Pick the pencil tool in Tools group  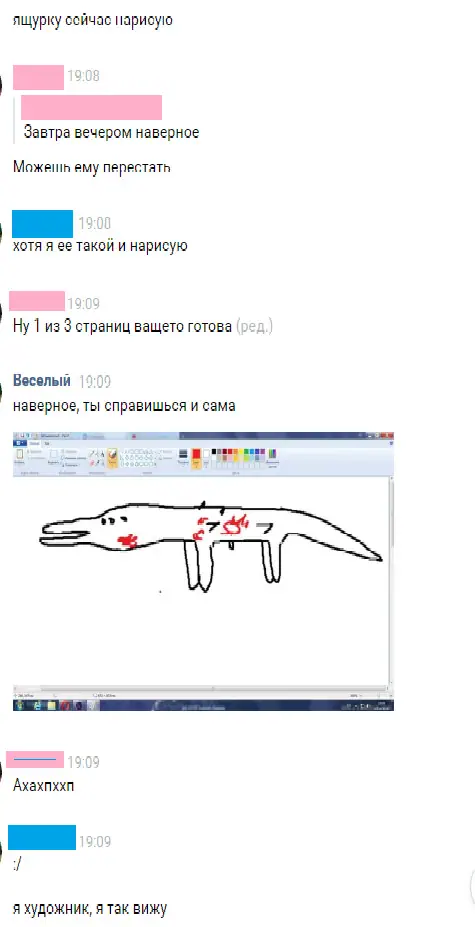(92, 453)
